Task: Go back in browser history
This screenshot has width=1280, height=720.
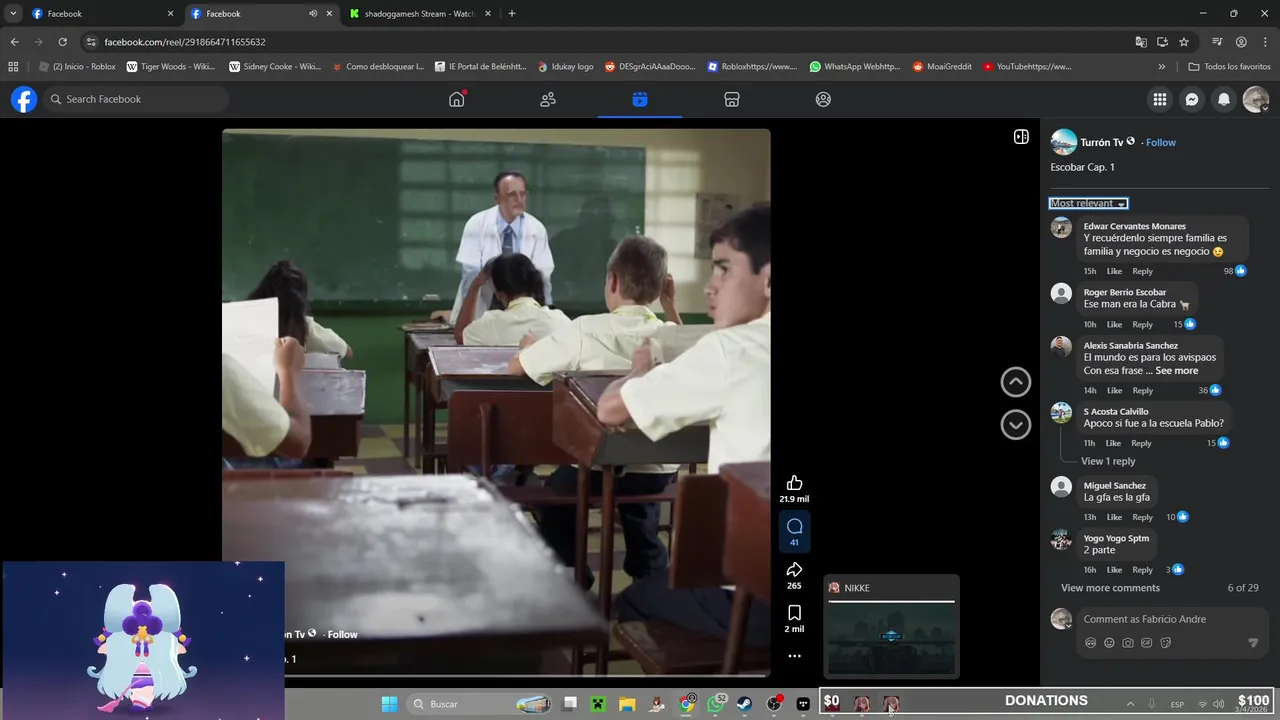Action: (14, 42)
